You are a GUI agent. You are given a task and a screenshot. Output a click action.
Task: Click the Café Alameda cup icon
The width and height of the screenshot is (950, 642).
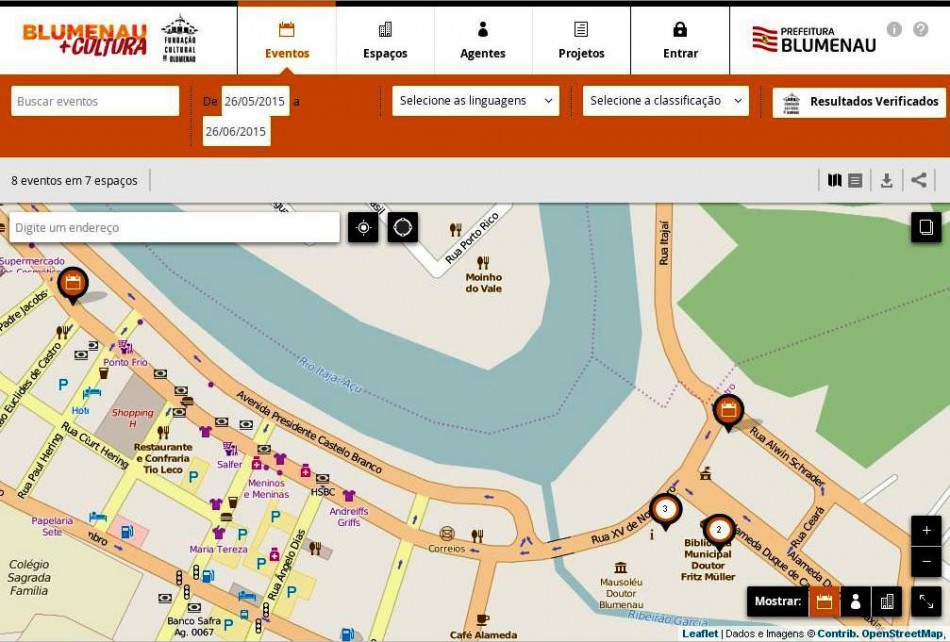pos(483,620)
